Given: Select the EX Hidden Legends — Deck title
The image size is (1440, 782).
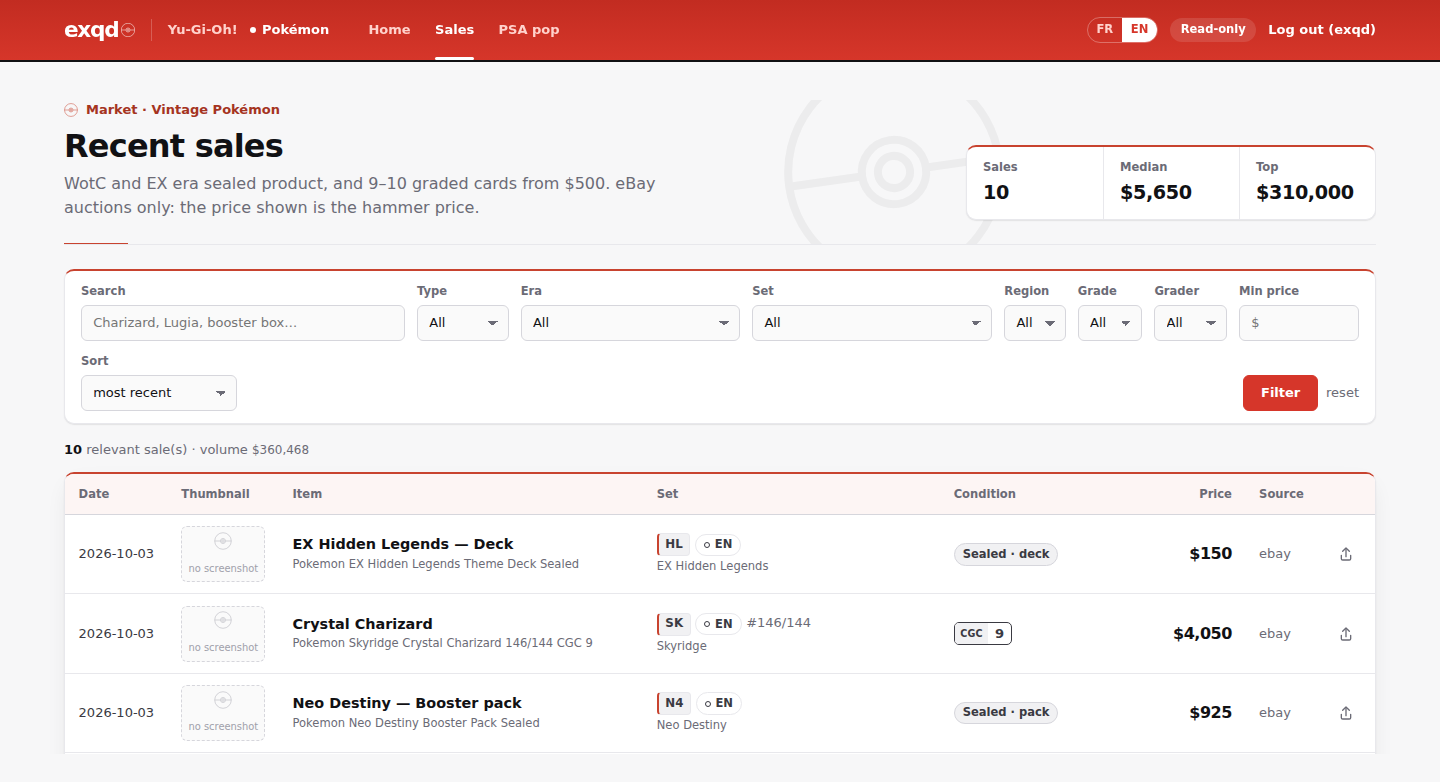Looking at the screenshot, I should pyautogui.click(x=403, y=544).
